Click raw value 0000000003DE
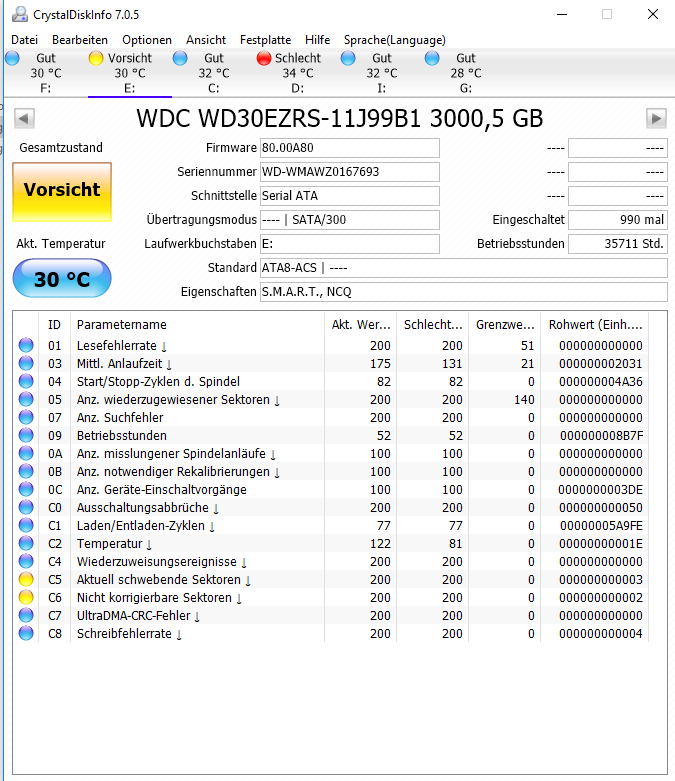 (600, 490)
